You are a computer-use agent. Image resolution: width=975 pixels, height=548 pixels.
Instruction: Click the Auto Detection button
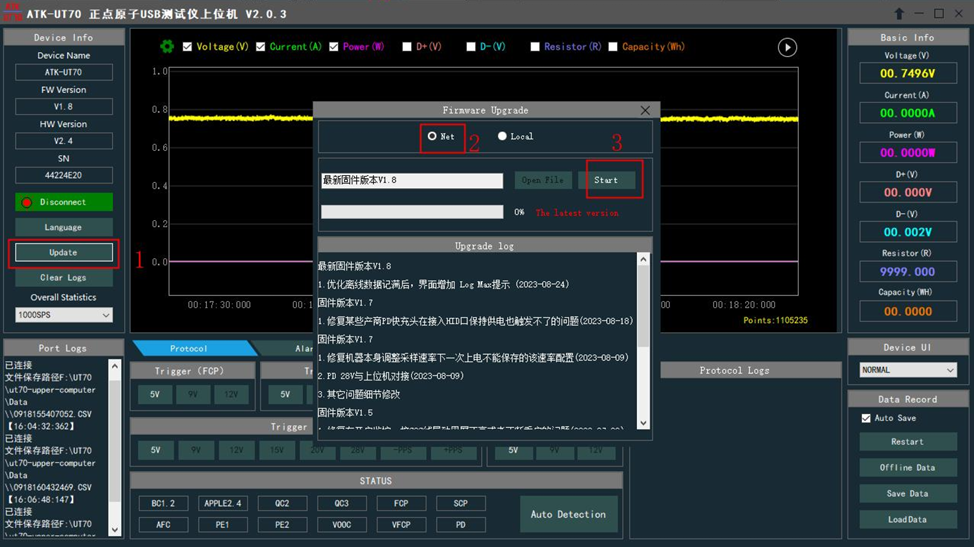point(568,514)
